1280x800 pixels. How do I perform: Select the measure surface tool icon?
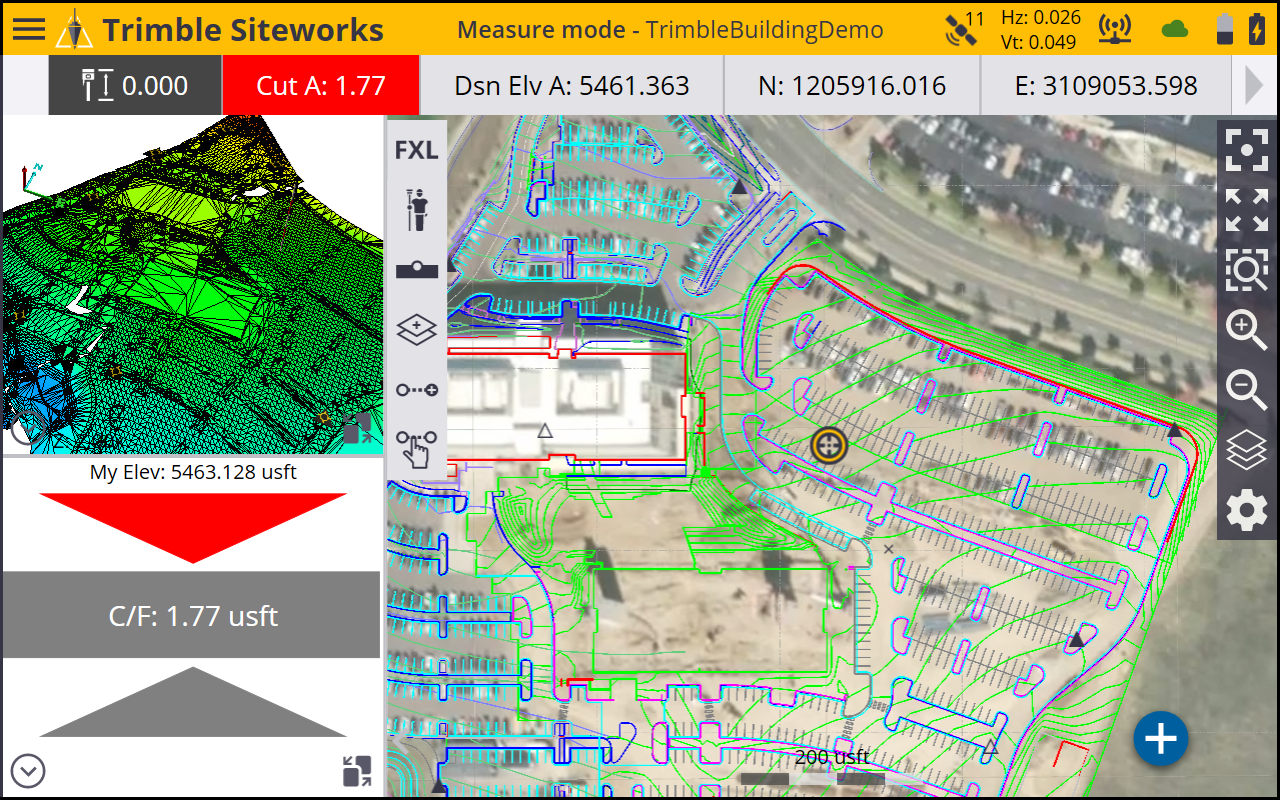pyautogui.click(x=416, y=270)
